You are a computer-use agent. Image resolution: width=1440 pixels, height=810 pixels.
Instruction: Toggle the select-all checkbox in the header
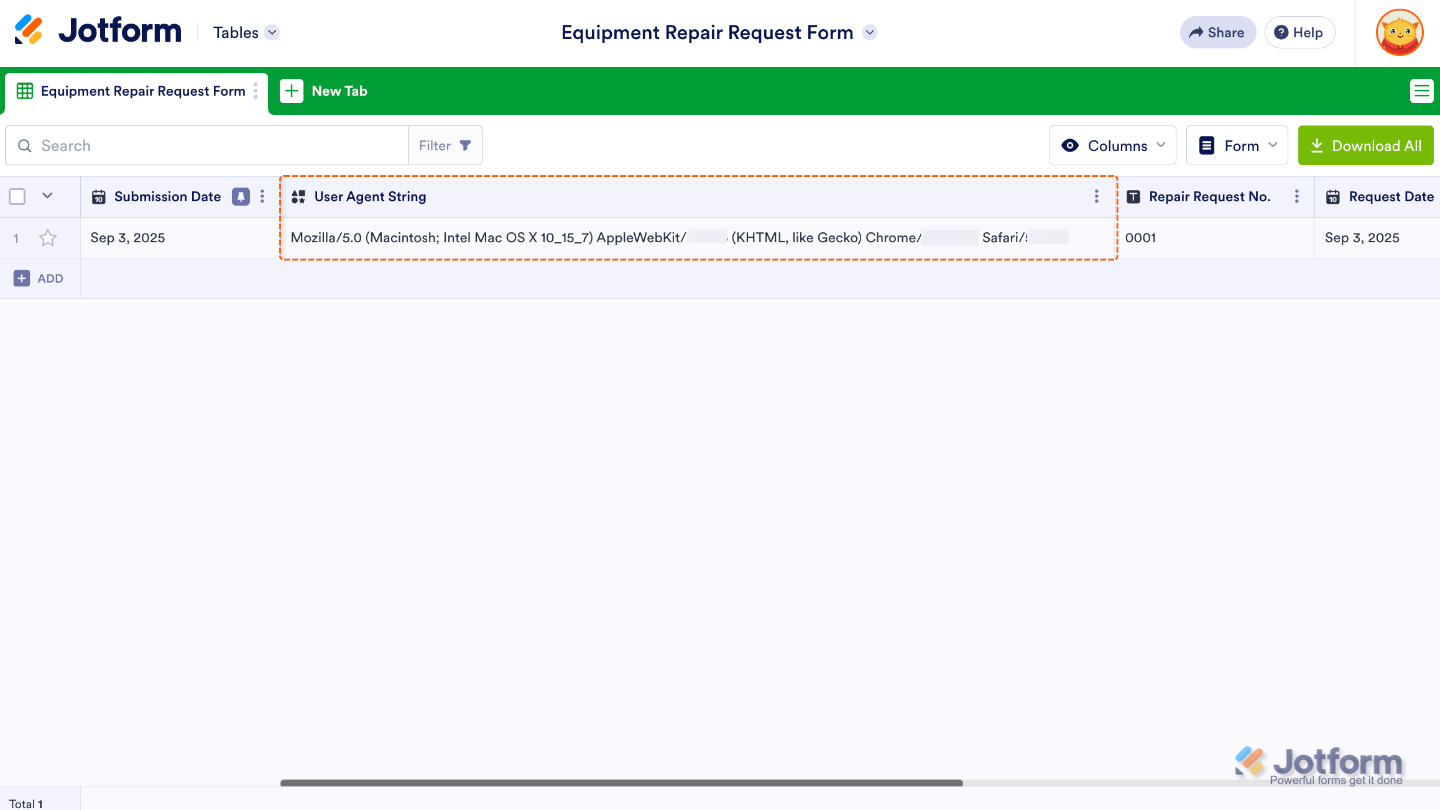[17, 196]
